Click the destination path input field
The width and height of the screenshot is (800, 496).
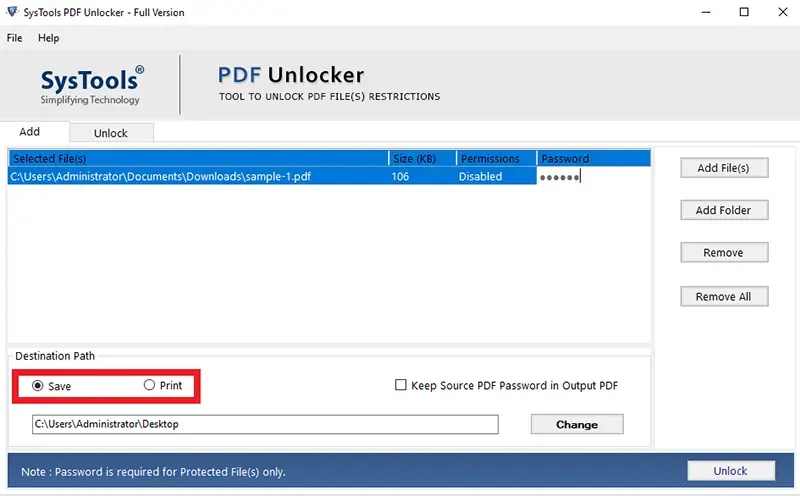(x=265, y=425)
